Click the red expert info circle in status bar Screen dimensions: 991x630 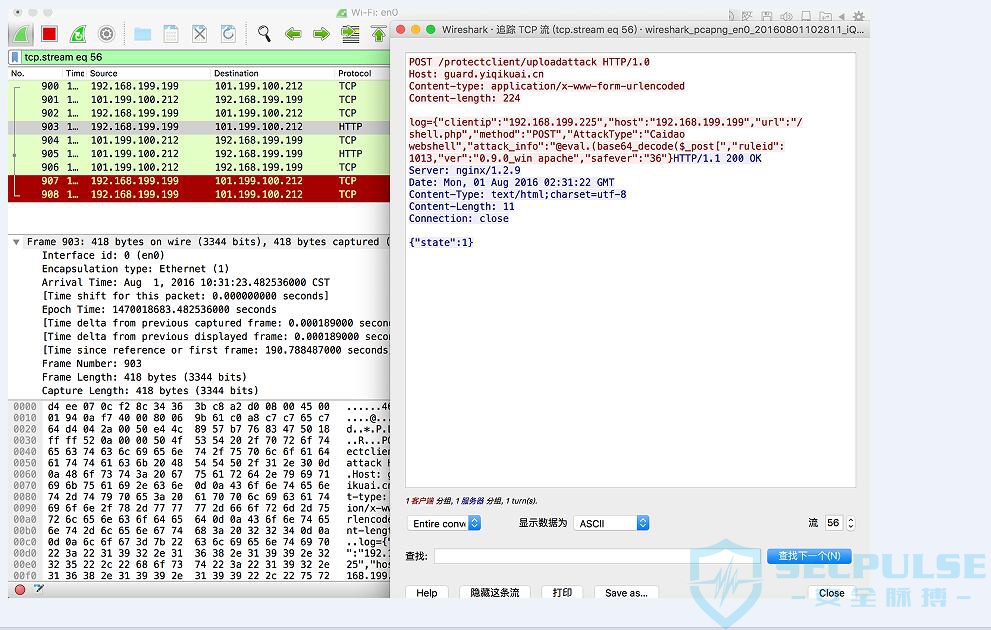click(x=20, y=590)
